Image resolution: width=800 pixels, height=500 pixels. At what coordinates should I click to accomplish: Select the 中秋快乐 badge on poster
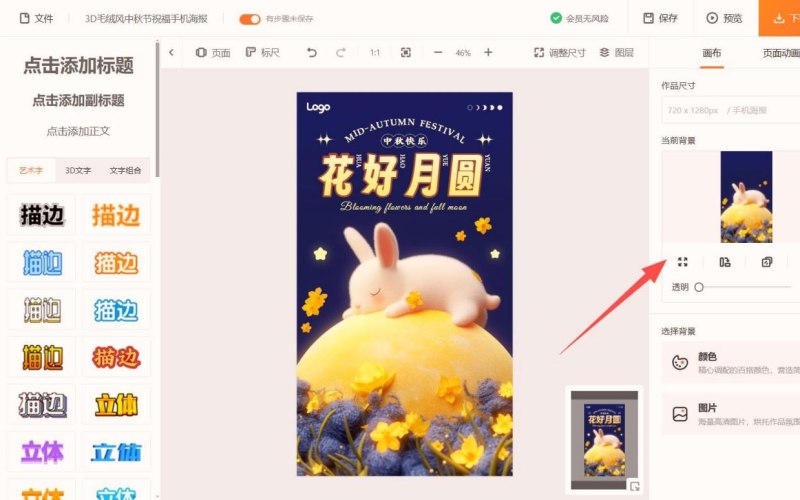click(x=405, y=140)
